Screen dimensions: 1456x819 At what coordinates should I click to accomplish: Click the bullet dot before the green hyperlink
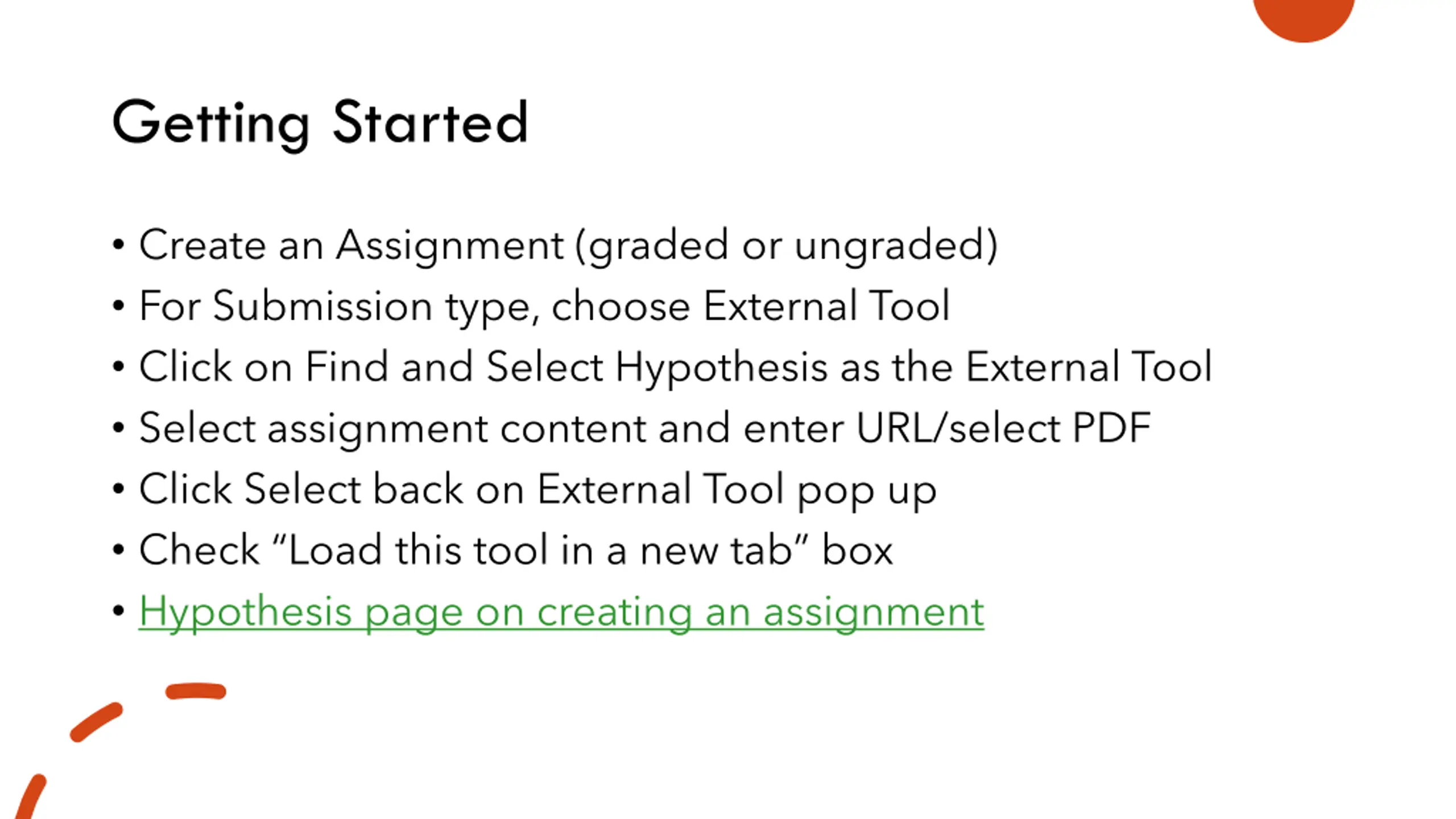[118, 611]
